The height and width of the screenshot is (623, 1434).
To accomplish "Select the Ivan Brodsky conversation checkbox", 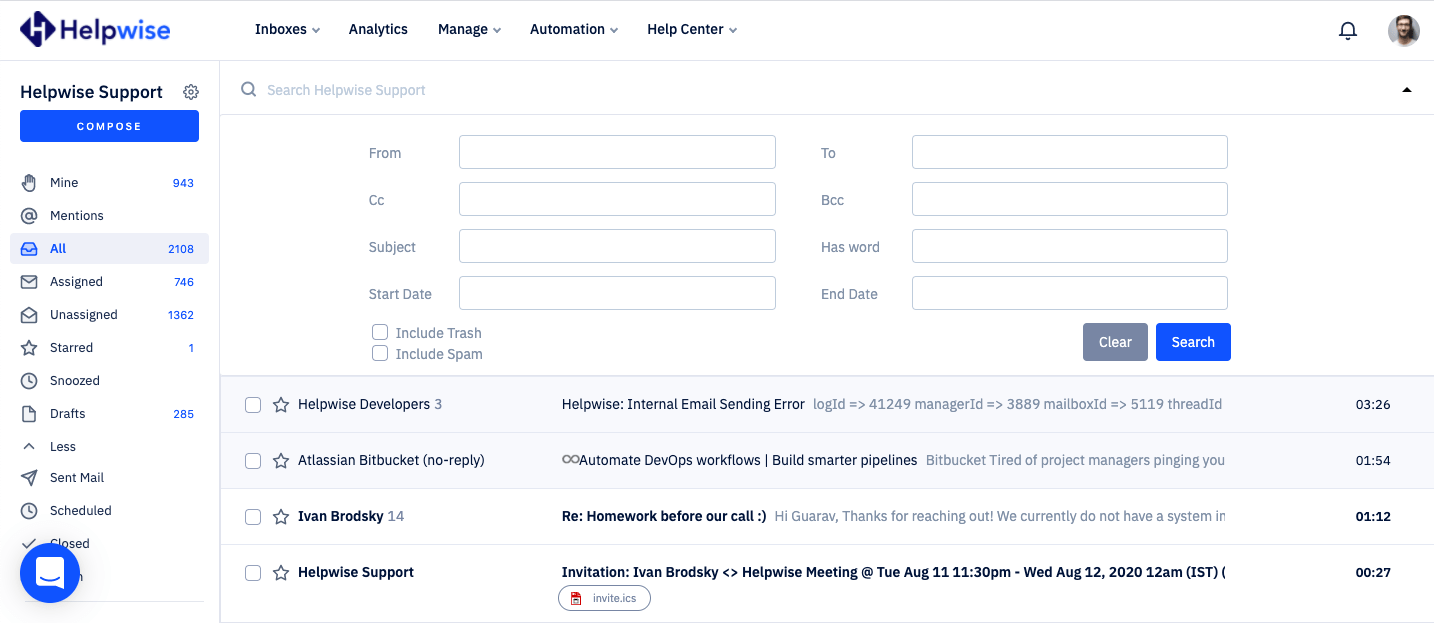I will point(253,517).
